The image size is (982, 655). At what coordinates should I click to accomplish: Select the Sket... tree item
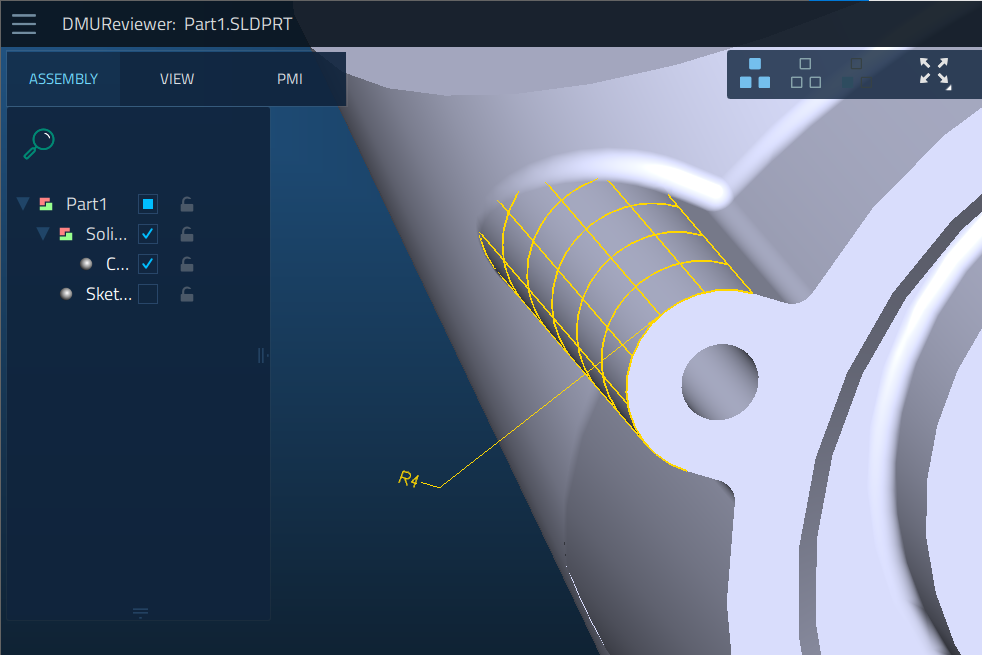click(x=108, y=294)
